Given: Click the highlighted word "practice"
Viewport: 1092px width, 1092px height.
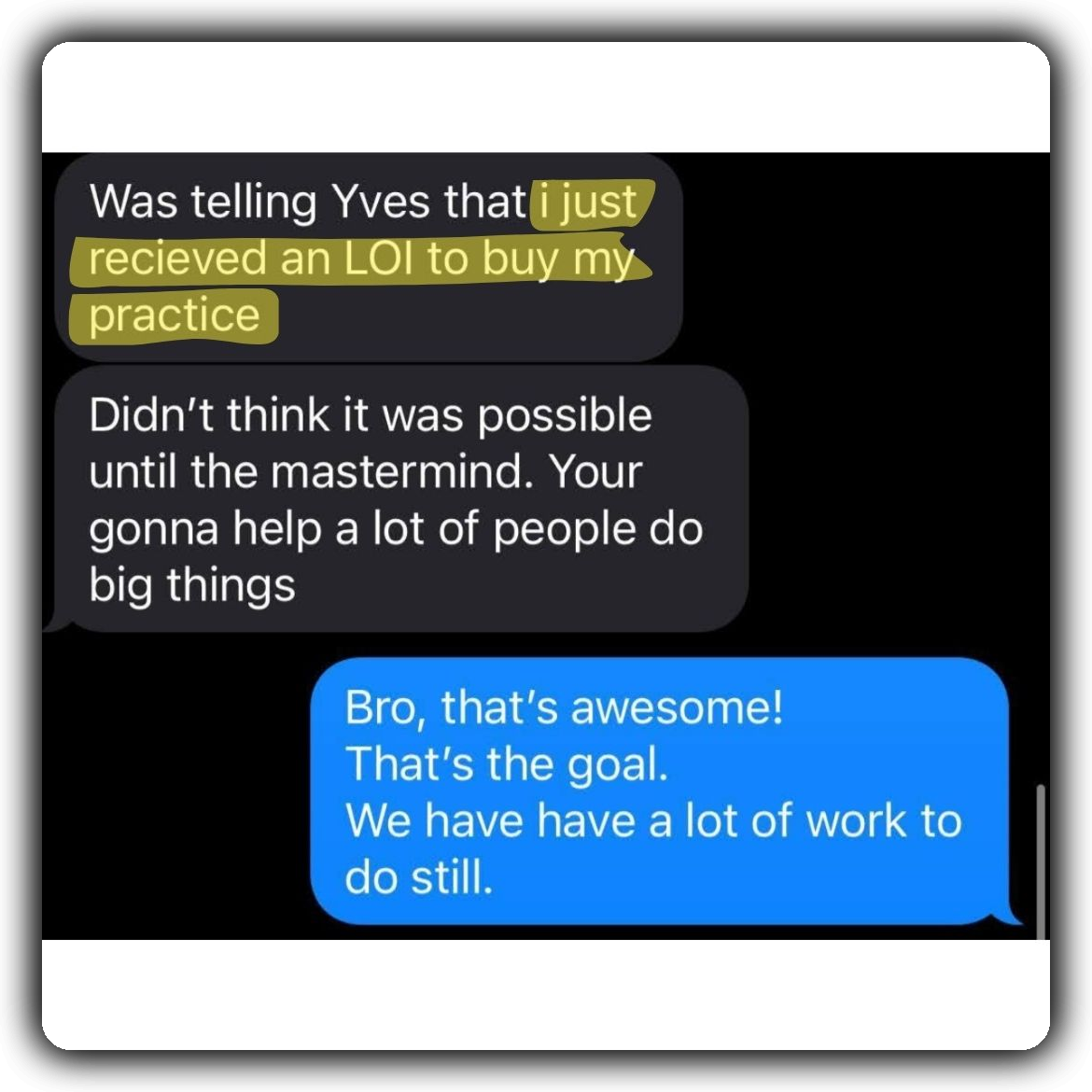Looking at the screenshot, I should [175, 315].
